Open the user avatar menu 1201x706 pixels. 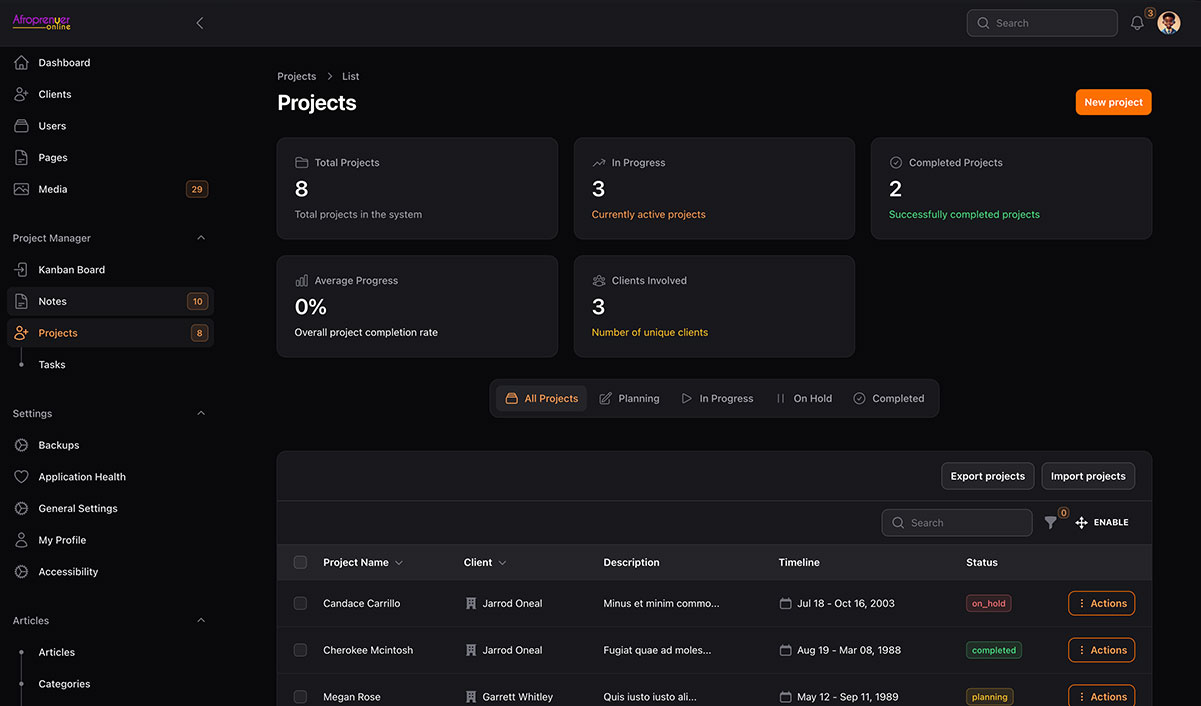[x=1168, y=23]
